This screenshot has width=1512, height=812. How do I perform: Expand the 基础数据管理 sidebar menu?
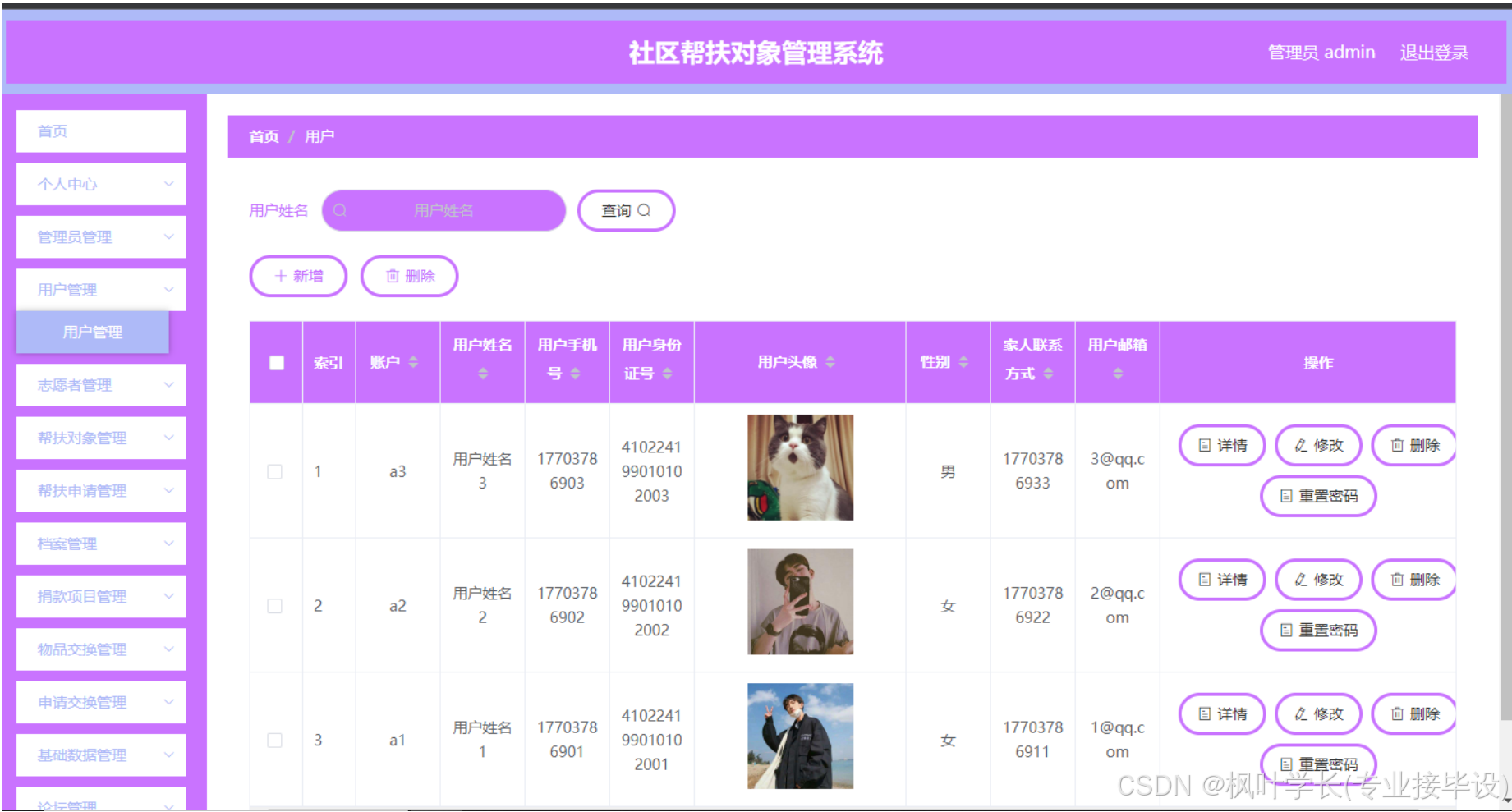tap(101, 755)
